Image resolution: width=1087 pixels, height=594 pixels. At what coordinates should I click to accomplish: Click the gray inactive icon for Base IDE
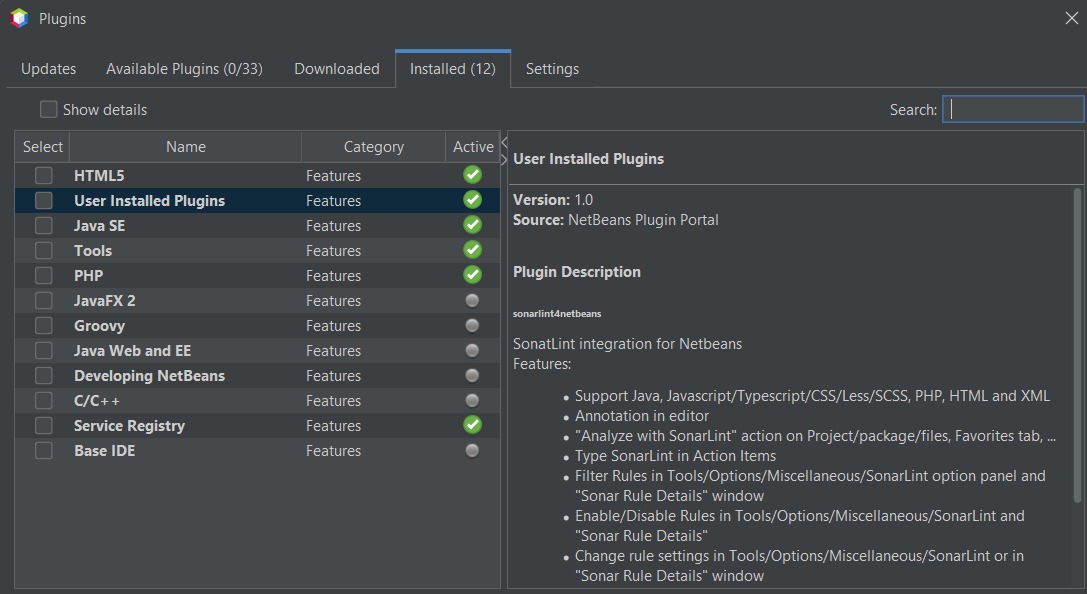pos(472,451)
